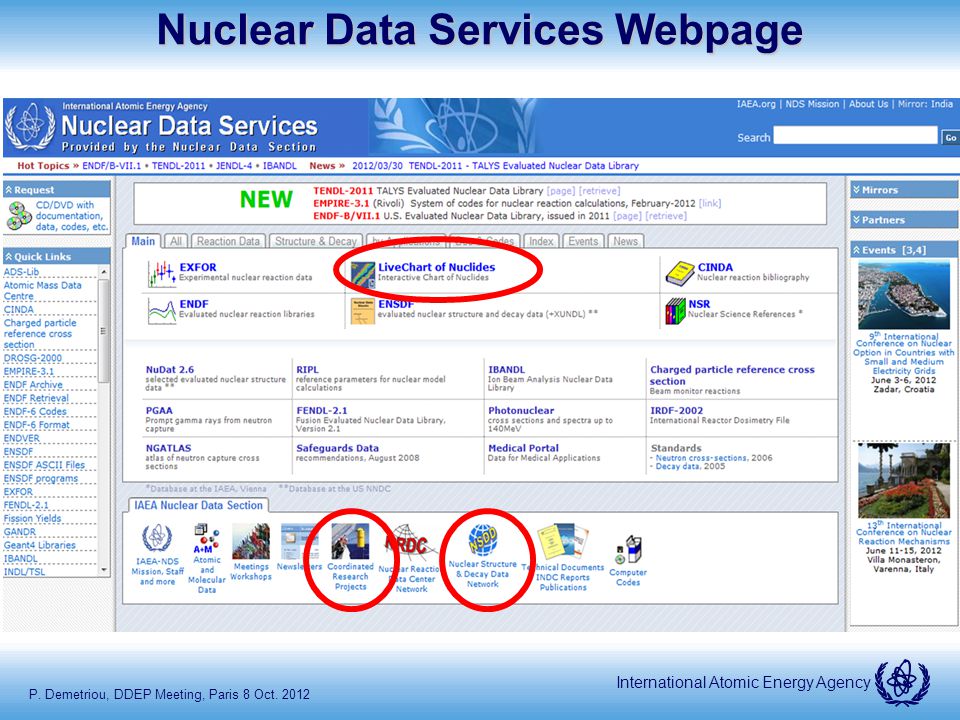Click the CINDA yellow book icon
This screenshot has height=720, width=960.
(x=679, y=274)
